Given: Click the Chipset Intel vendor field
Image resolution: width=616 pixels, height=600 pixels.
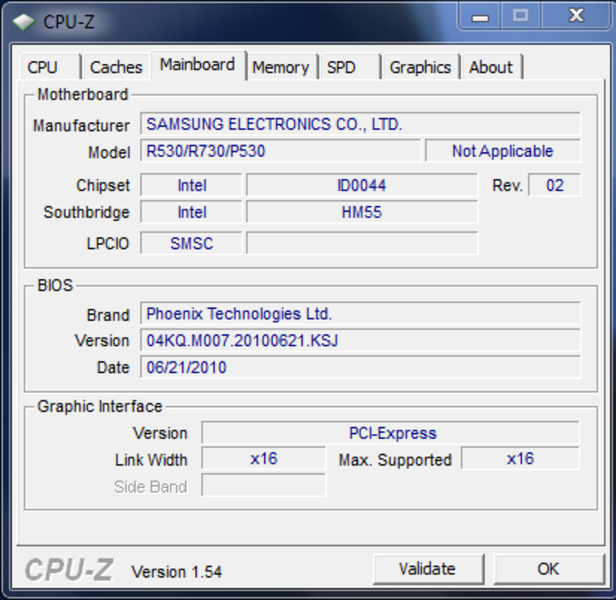Looking at the screenshot, I should click(191, 185).
